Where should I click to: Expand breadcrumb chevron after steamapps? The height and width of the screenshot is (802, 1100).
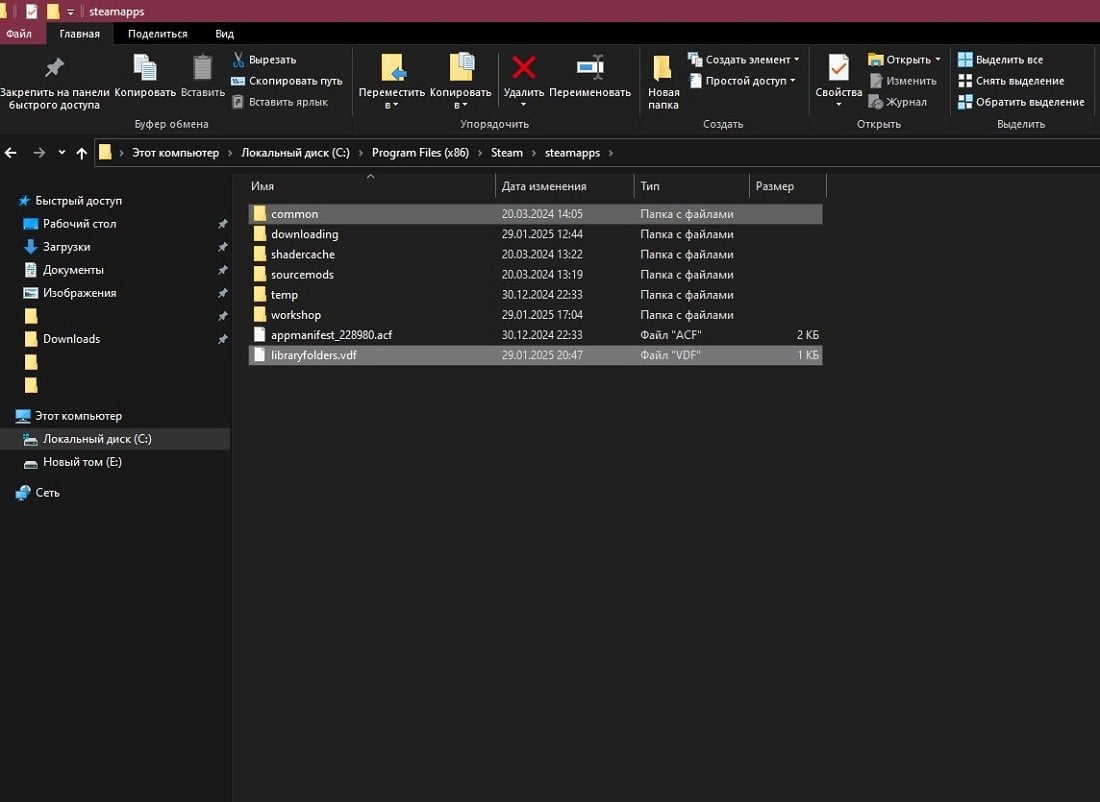click(610, 152)
